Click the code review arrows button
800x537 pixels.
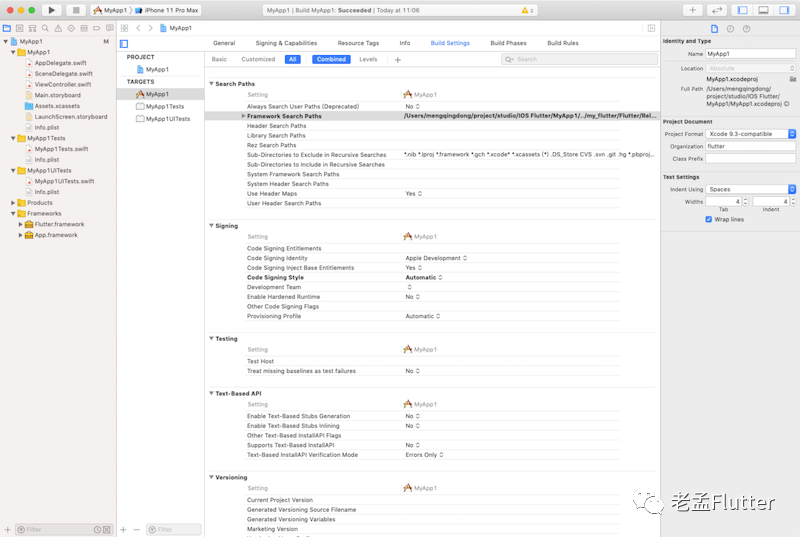click(717, 10)
